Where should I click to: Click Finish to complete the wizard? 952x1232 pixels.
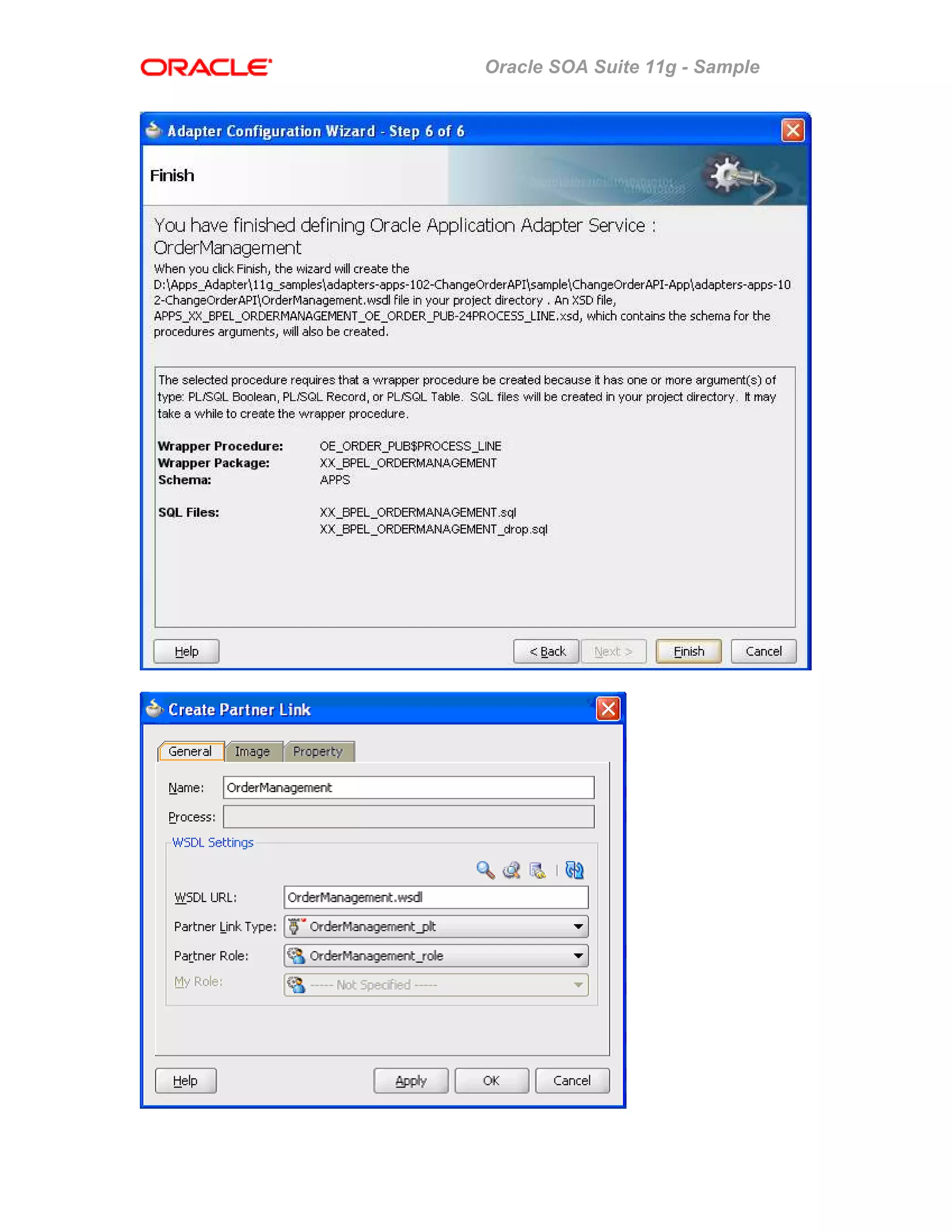688,651
